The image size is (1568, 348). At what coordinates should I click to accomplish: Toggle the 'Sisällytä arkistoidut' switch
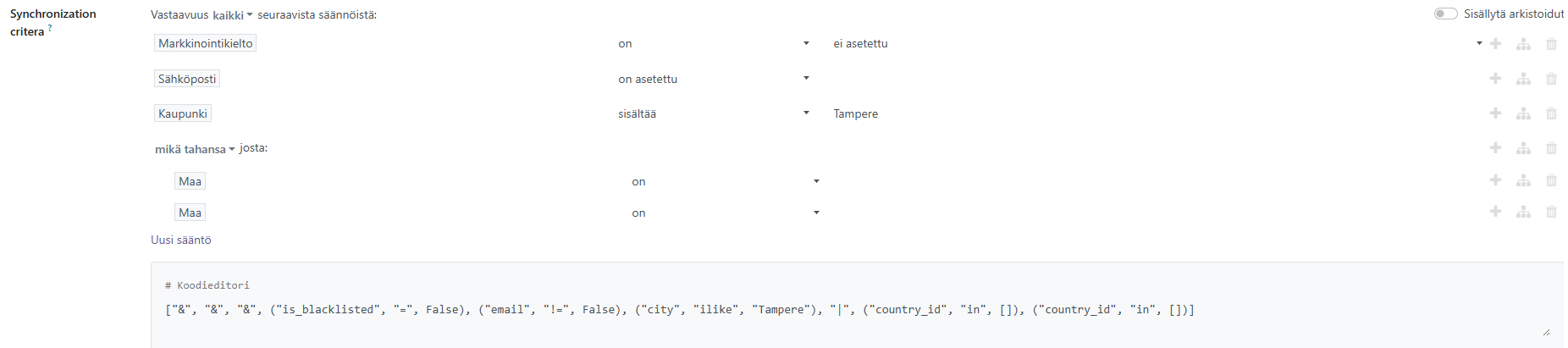tap(1445, 14)
